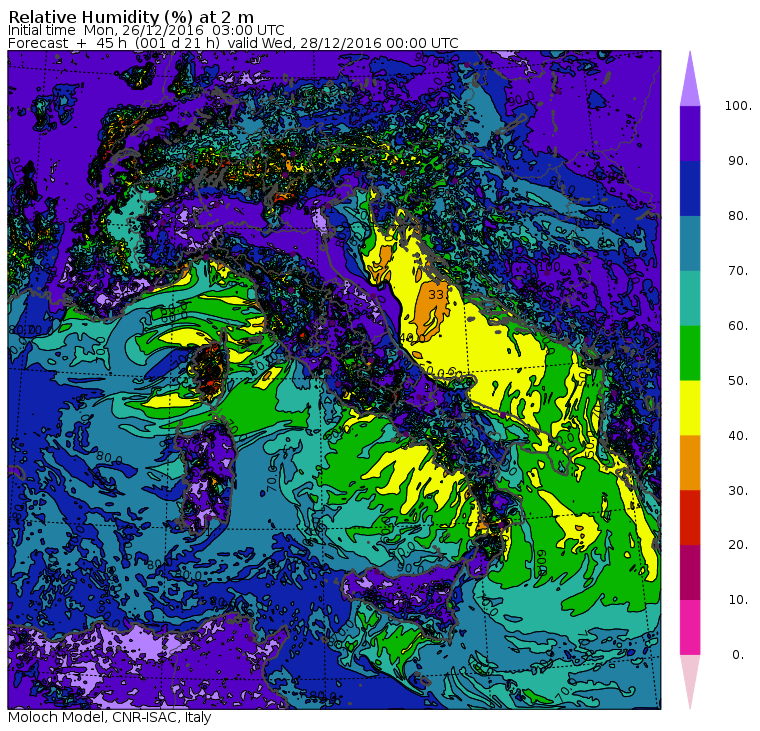The width and height of the screenshot is (760, 731).
Task: Click the 'Initial time Mon, 26/12/2016 03:00 UTC' line
Action: coord(146,31)
